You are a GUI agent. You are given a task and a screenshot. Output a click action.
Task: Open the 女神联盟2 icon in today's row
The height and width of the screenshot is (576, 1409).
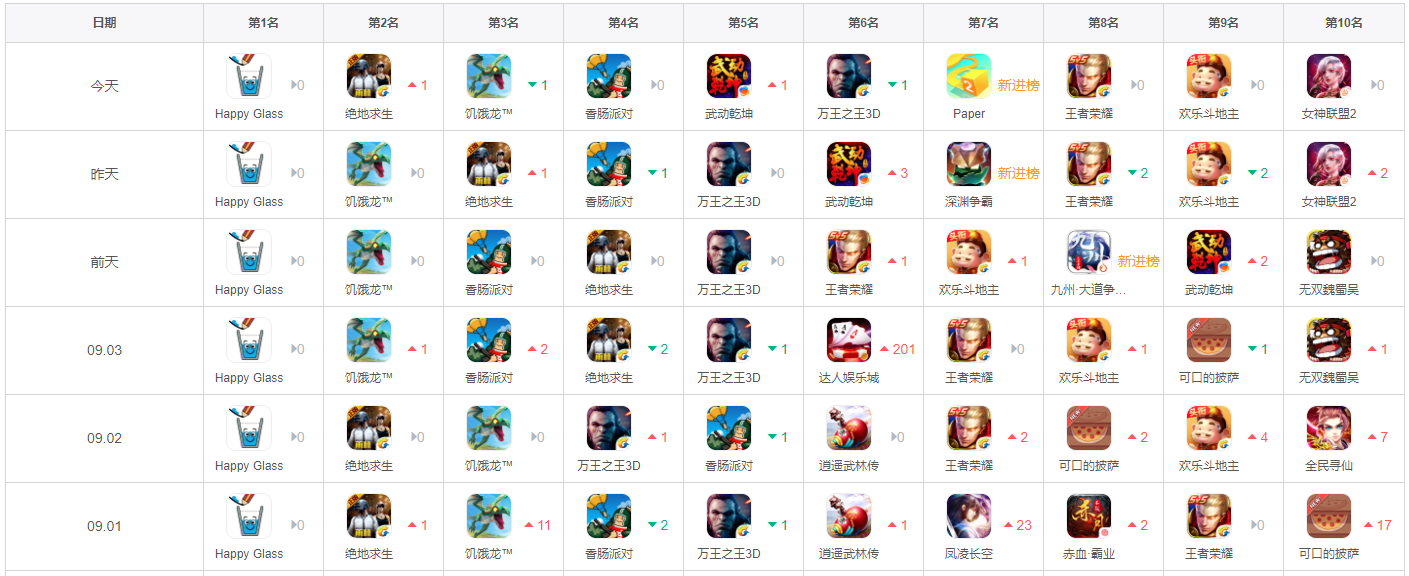(x=1329, y=76)
